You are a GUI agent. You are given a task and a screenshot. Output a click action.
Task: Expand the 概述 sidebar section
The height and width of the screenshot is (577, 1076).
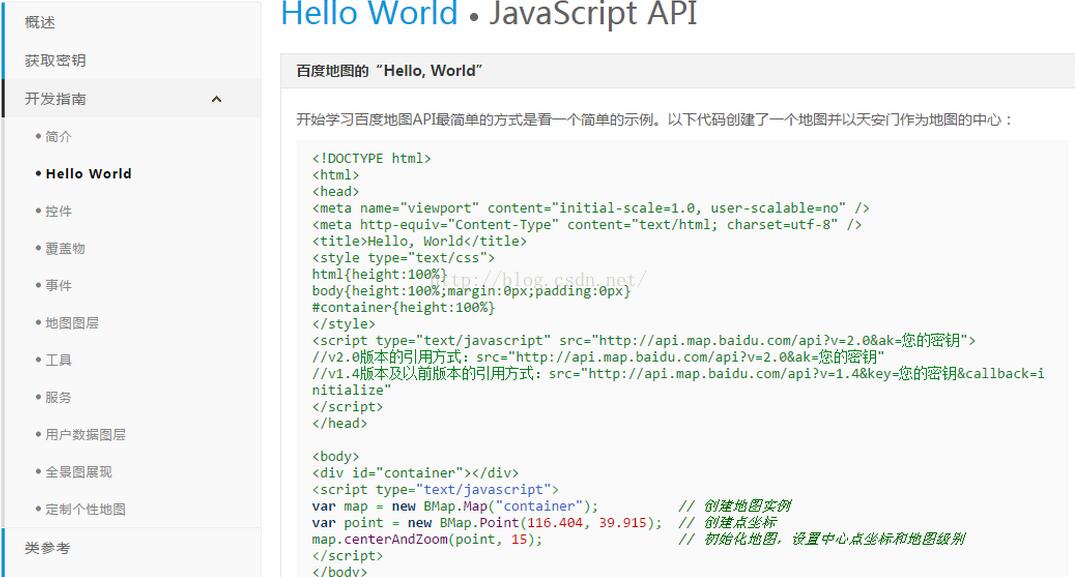[x=40, y=22]
